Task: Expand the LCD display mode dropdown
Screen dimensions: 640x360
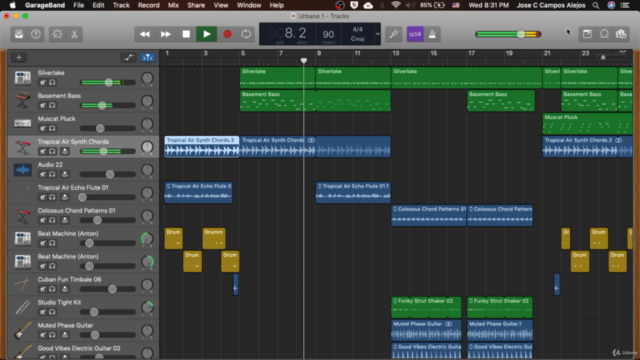Action: [378, 34]
